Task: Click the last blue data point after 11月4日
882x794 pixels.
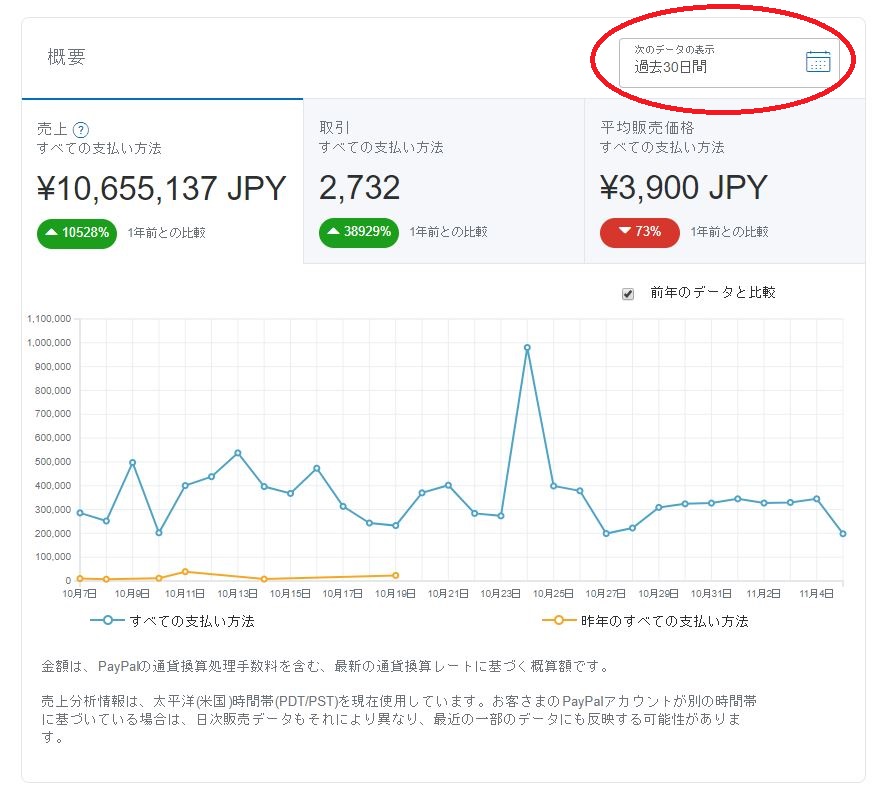Action: [x=843, y=534]
